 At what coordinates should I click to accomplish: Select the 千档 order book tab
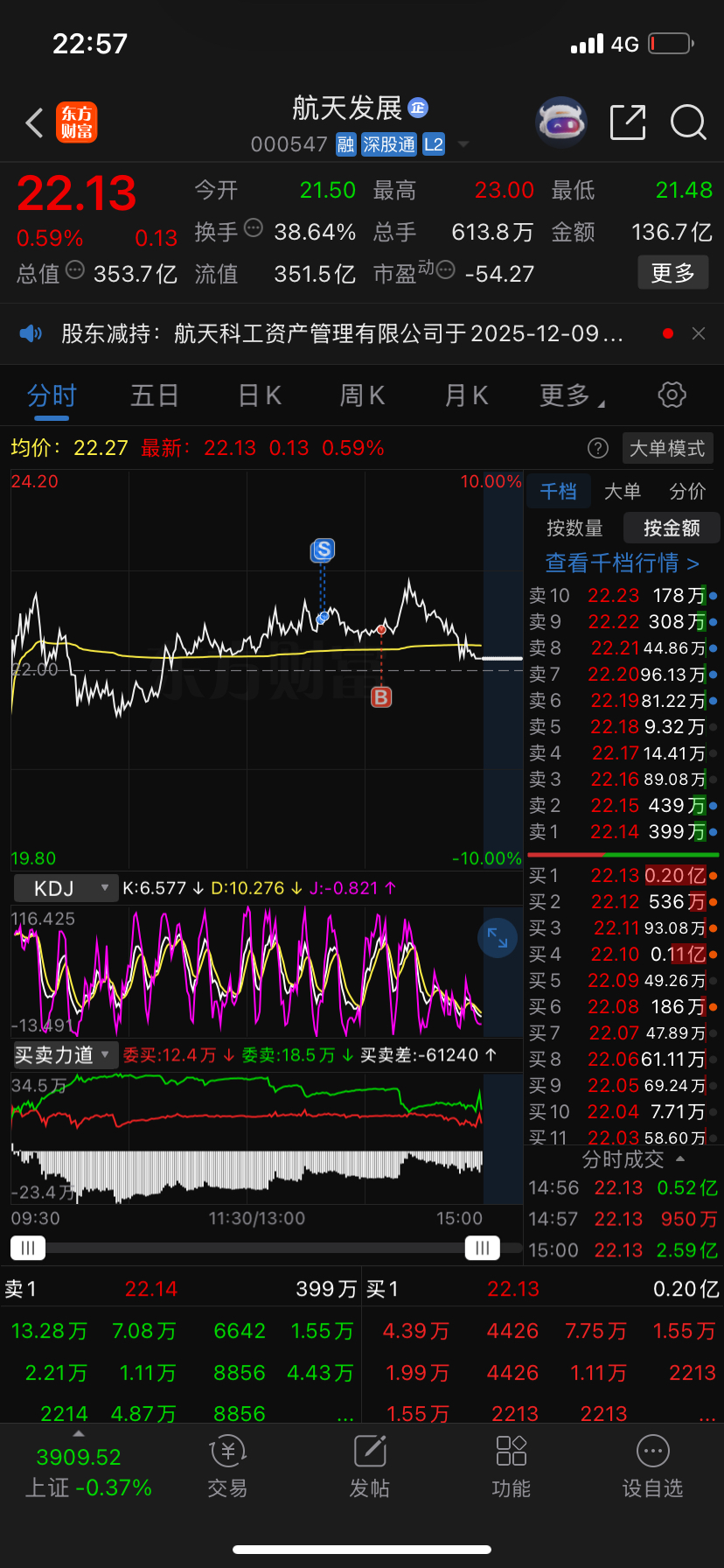[x=558, y=491]
